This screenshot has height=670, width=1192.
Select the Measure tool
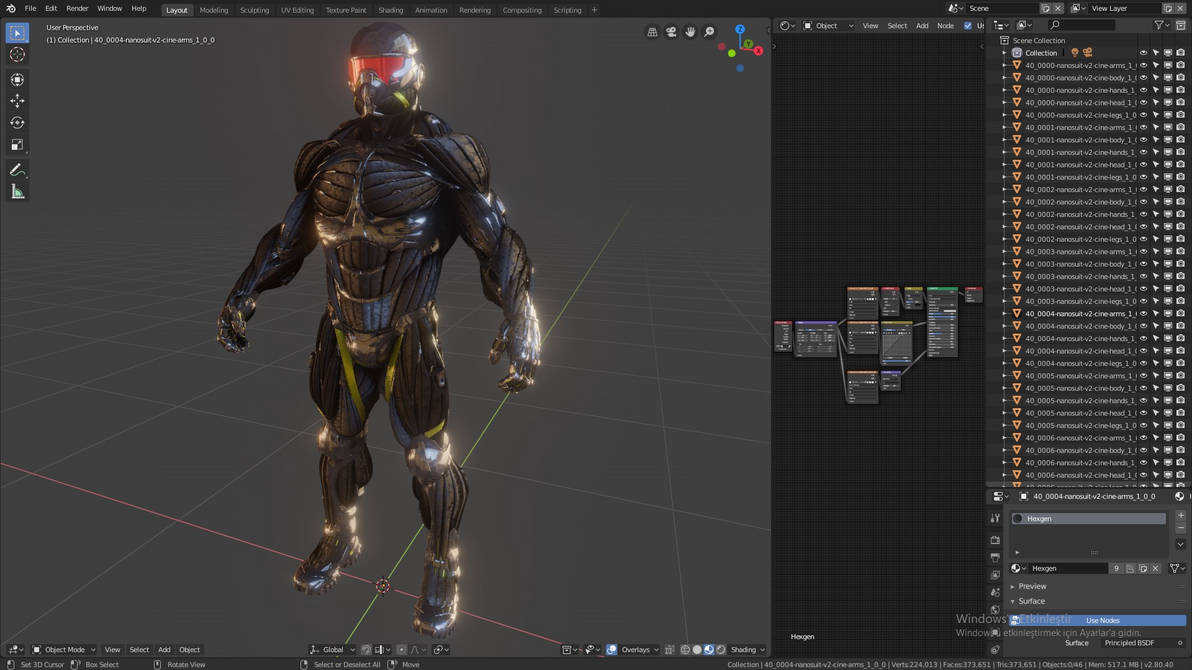pyautogui.click(x=17, y=192)
